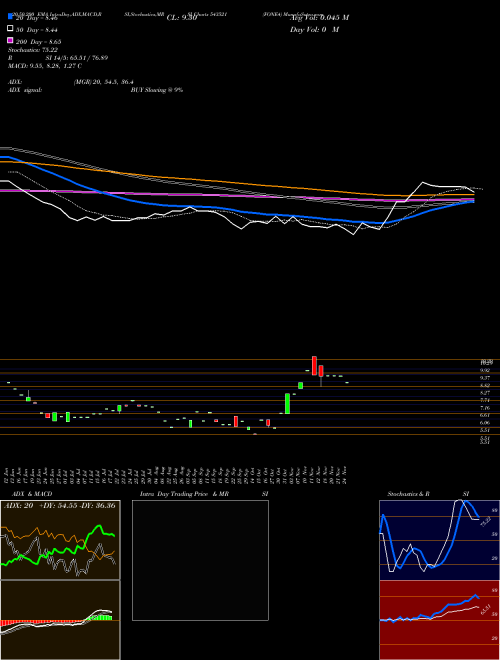Viewport: 500px width, 660px height.
Task: Click the 'Day Vol: 0 M' label
Action: click(314, 30)
